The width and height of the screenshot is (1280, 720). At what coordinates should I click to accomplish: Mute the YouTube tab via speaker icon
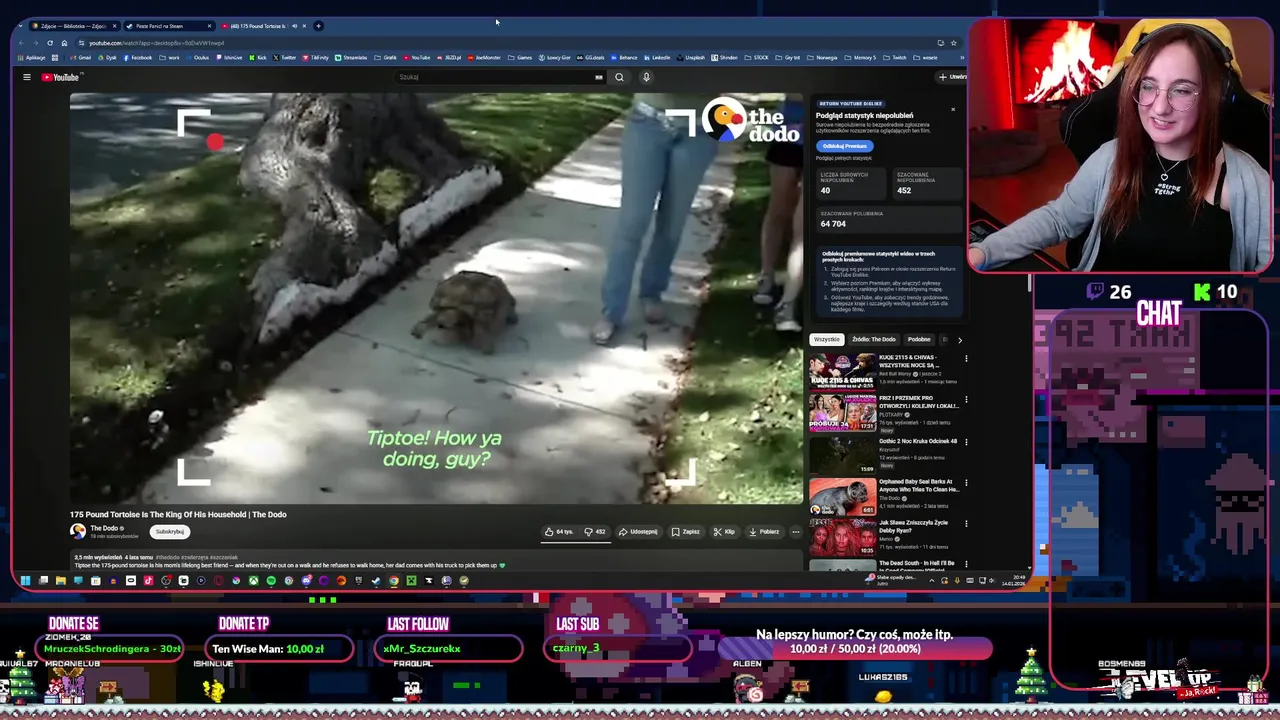tap(294, 26)
